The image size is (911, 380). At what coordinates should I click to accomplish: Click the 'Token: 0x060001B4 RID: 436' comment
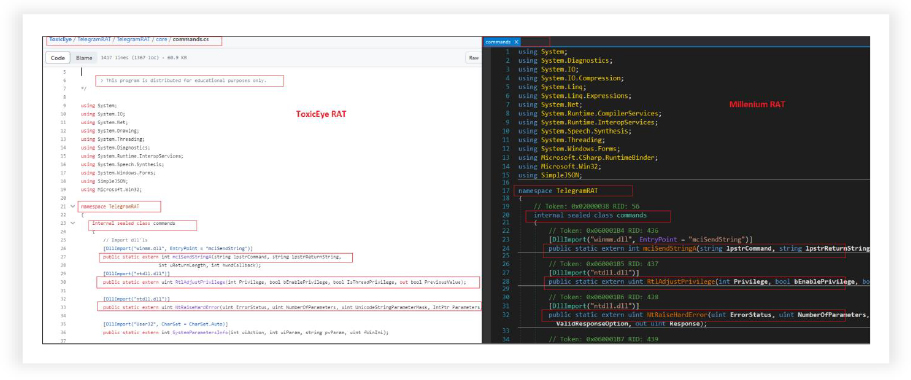click(x=605, y=231)
